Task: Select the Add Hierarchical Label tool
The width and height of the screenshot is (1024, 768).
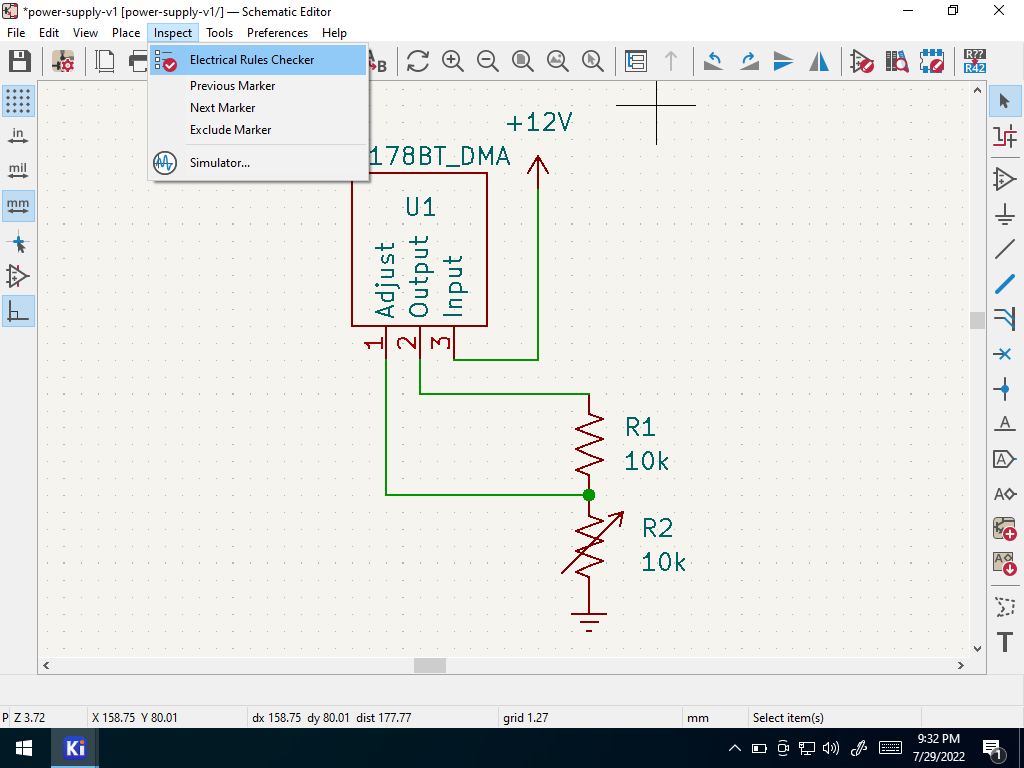Action: tap(1005, 494)
